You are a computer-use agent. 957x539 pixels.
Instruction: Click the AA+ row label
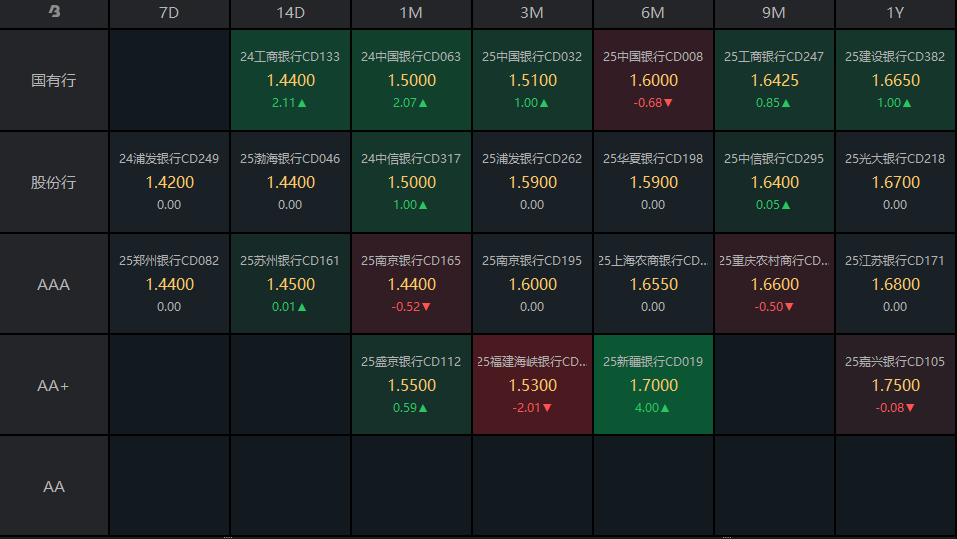[x=54, y=385]
